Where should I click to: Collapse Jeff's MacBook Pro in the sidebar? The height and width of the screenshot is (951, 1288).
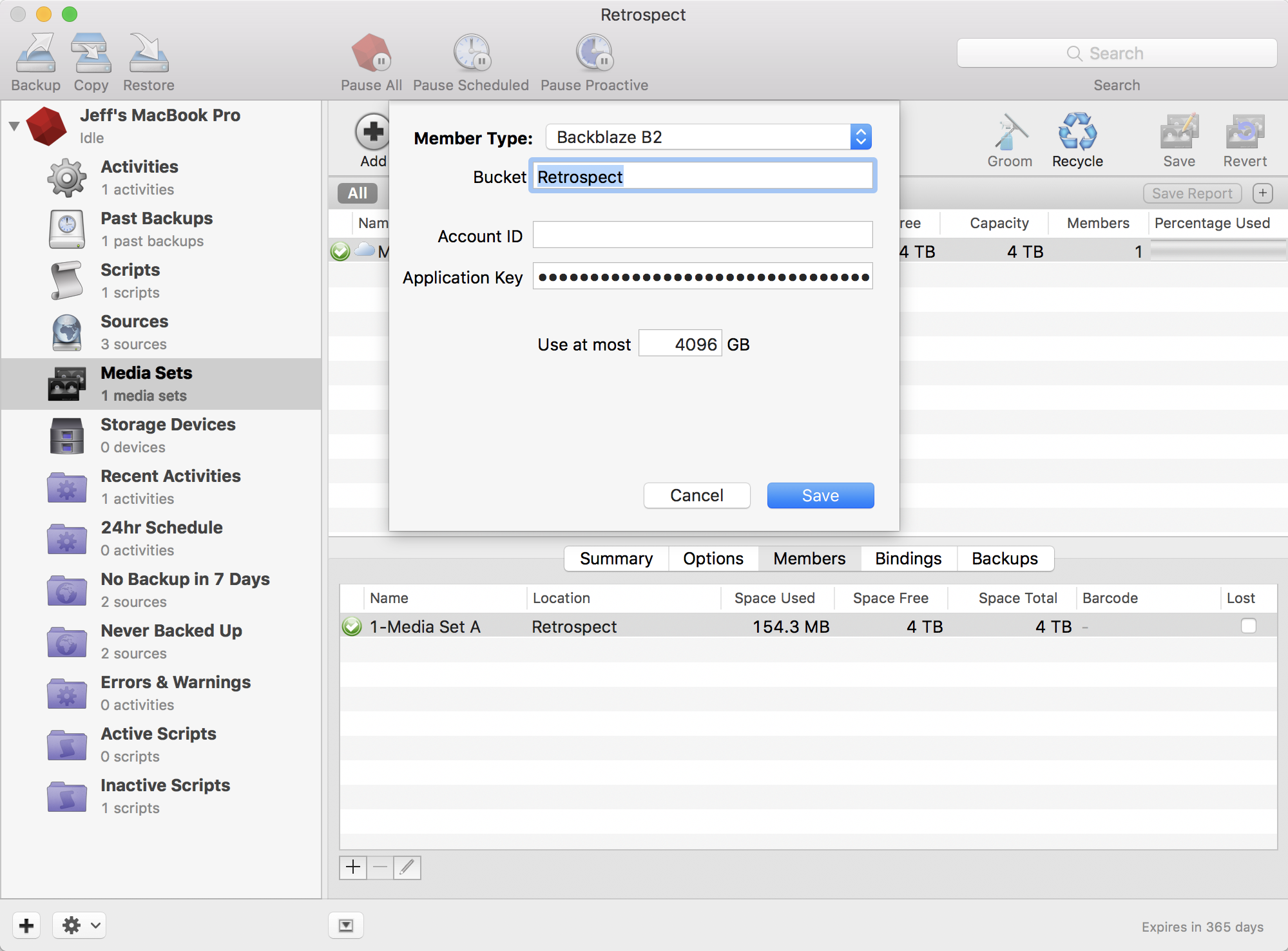click(14, 126)
